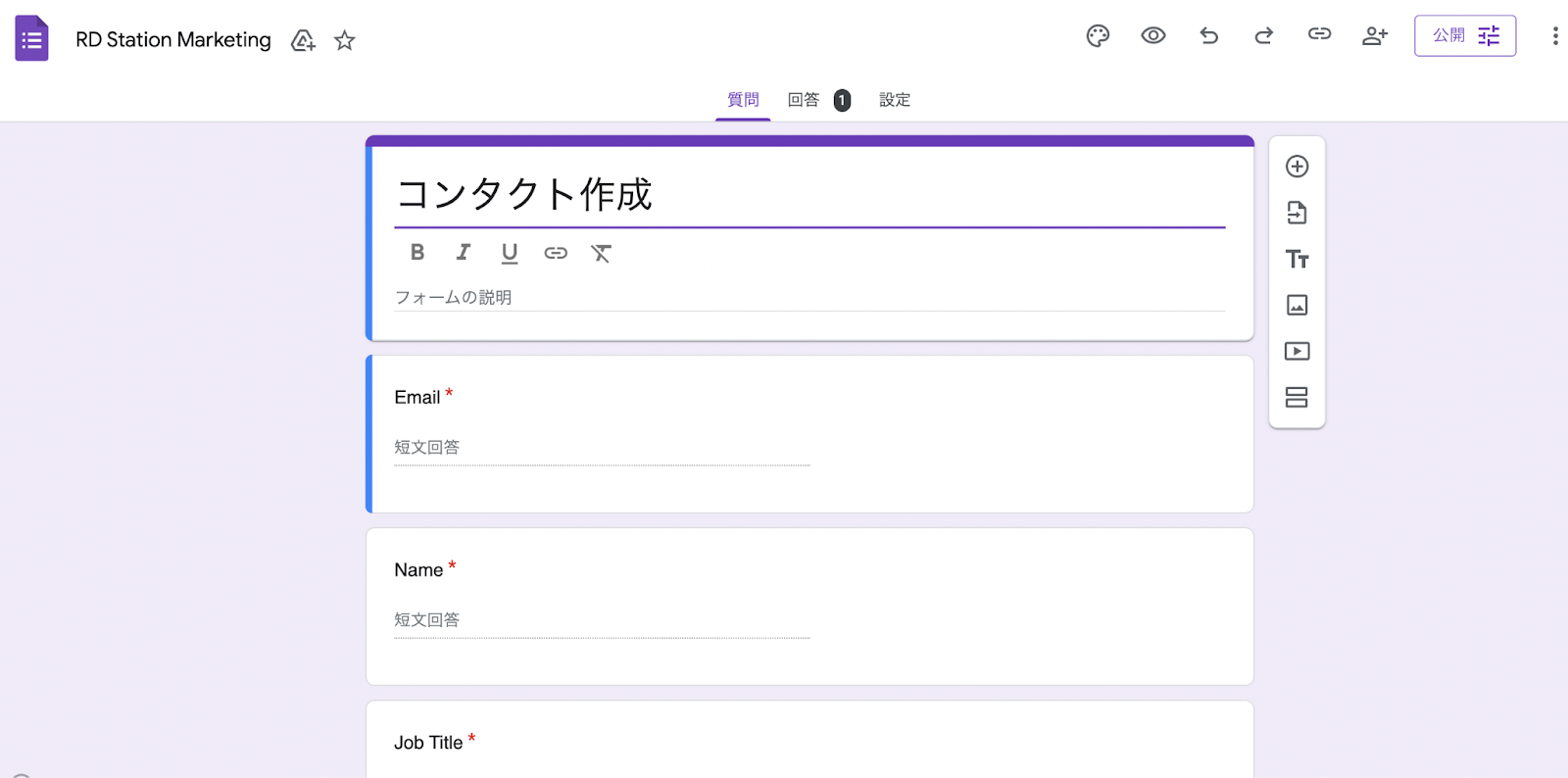Add a new question from sidebar
Screen dimensions: 1568x778
tap(1297, 167)
